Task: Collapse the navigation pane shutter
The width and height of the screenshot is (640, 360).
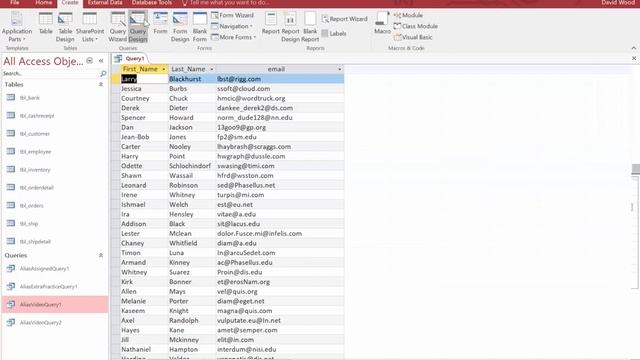Action: click(x=101, y=61)
